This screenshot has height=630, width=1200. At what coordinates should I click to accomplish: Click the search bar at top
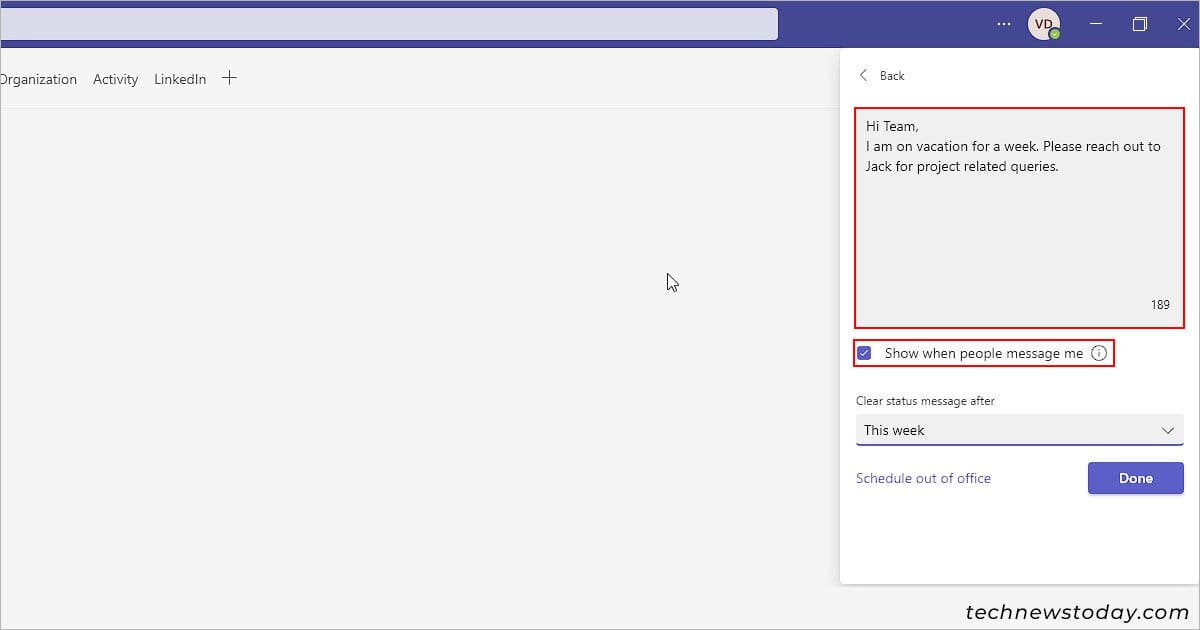pos(389,24)
